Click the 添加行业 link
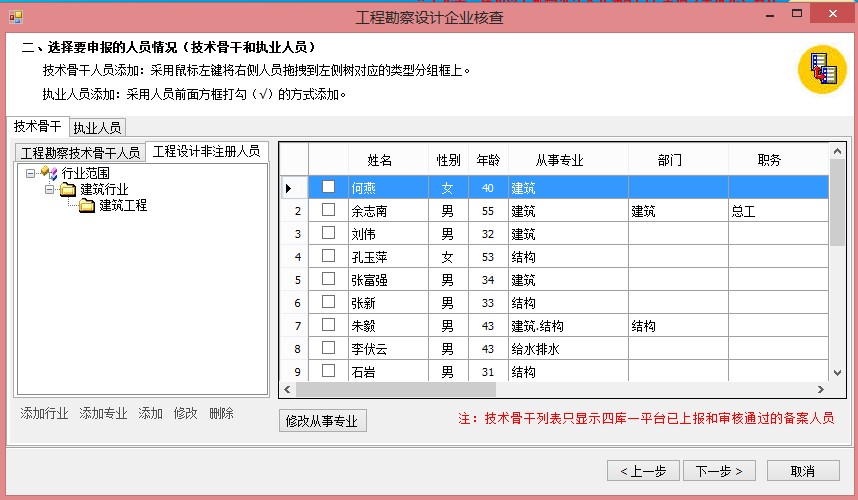This screenshot has width=858, height=500. pos(45,414)
